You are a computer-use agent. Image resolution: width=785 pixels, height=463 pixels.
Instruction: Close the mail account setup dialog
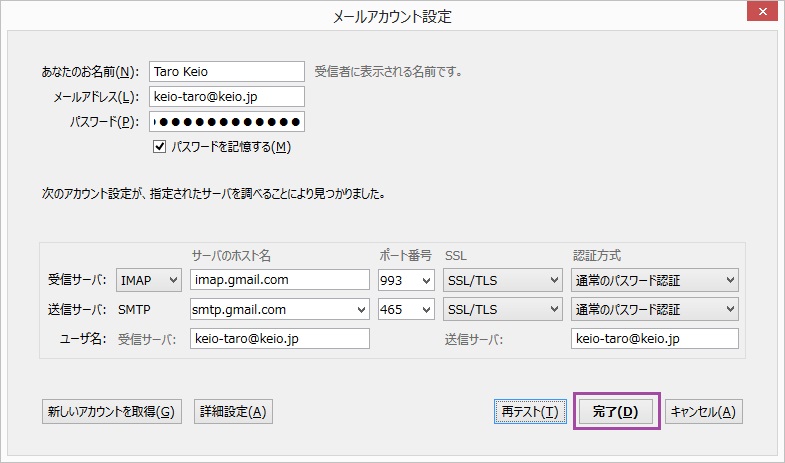pyautogui.click(x=763, y=14)
